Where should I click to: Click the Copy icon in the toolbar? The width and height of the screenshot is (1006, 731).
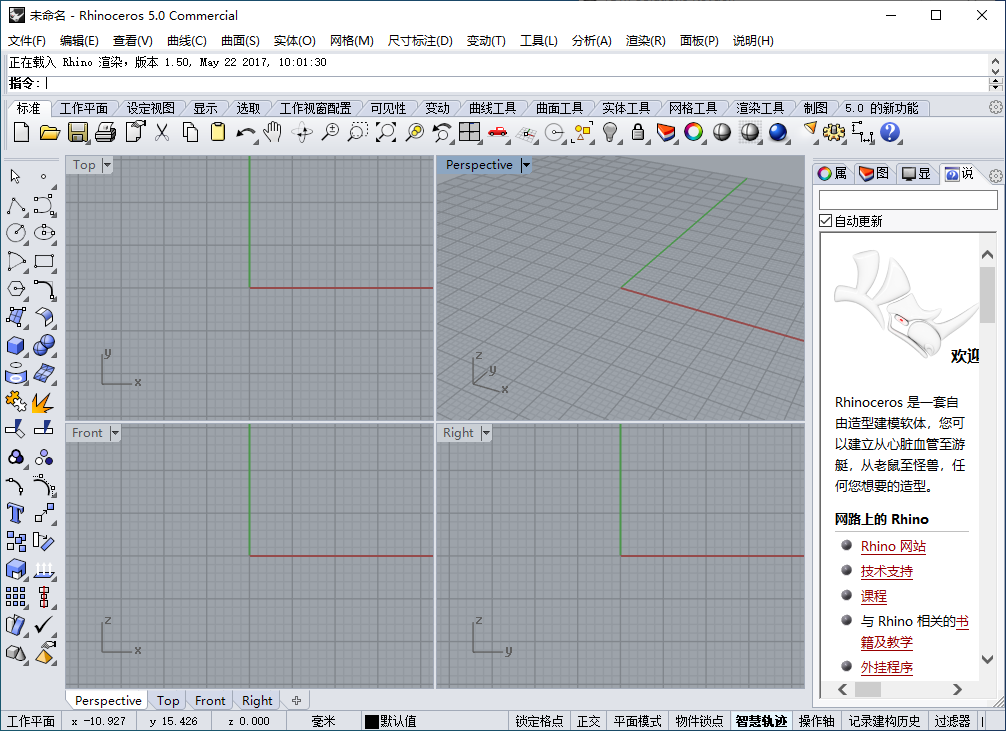pyautogui.click(x=191, y=132)
